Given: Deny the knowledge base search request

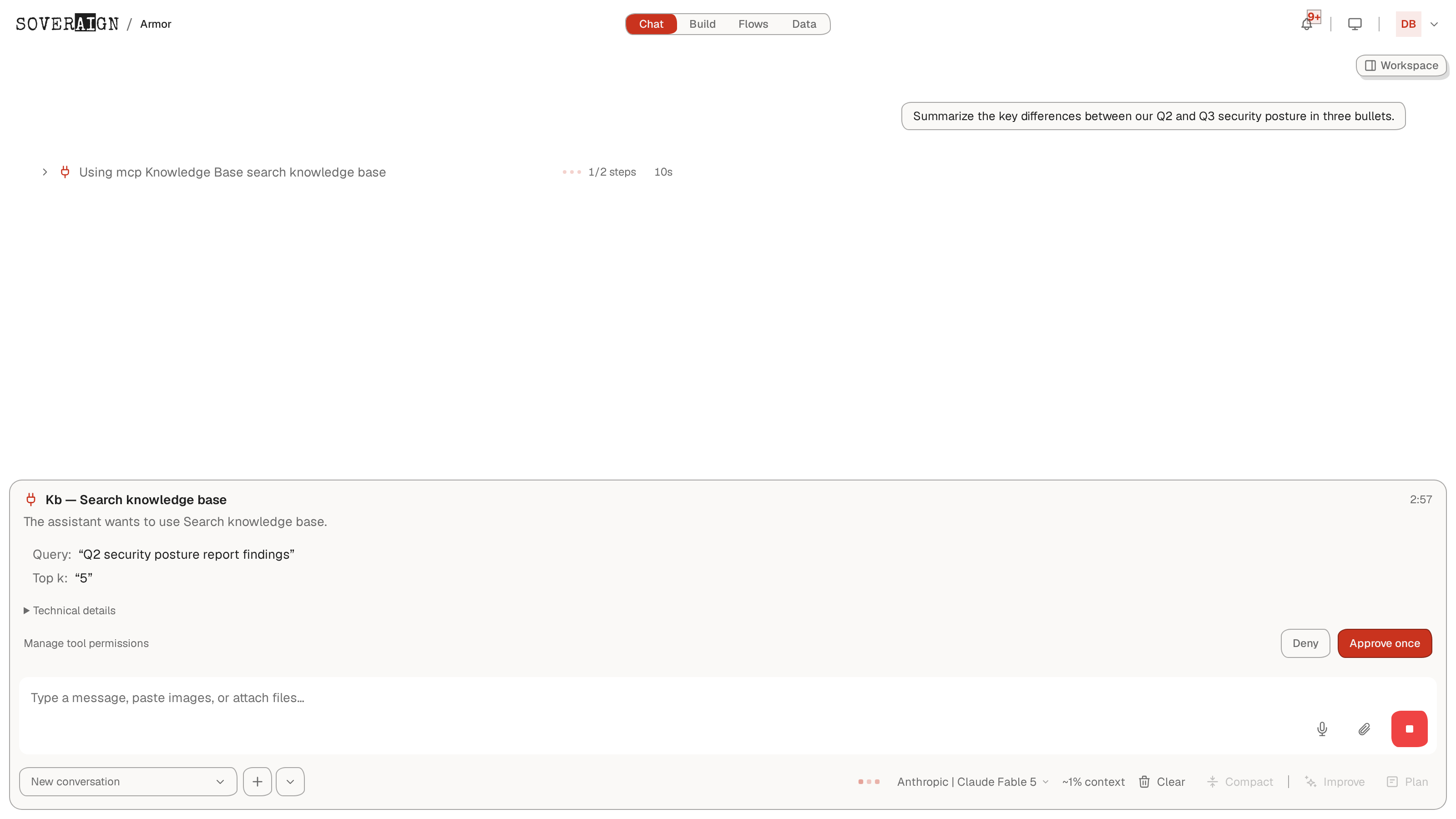Looking at the screenshot, I should [1305, 643].
